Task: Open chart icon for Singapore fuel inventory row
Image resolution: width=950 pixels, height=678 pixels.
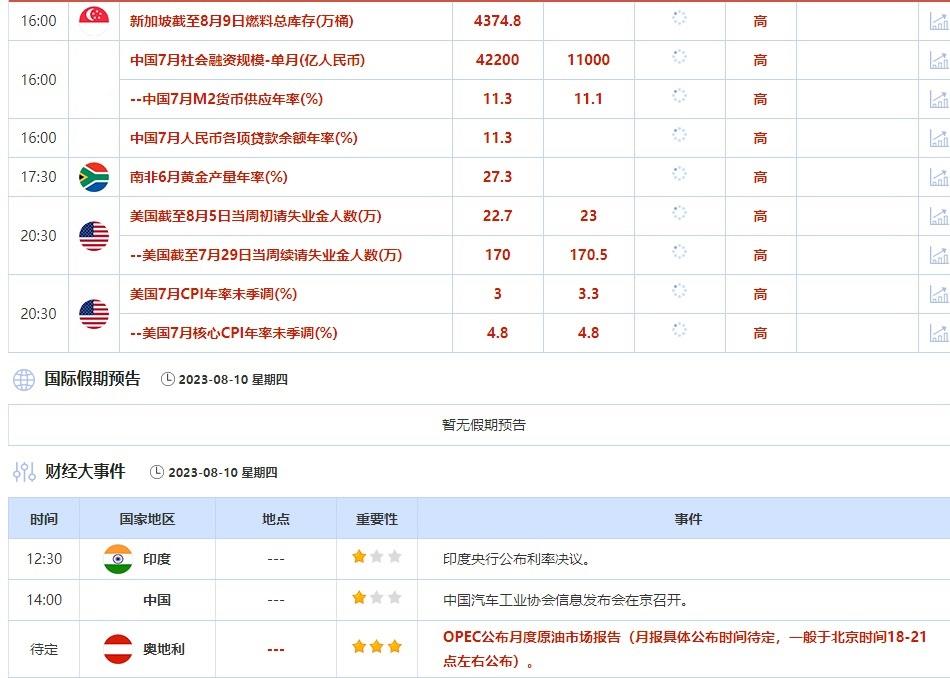Action: (x=940, y=21)
